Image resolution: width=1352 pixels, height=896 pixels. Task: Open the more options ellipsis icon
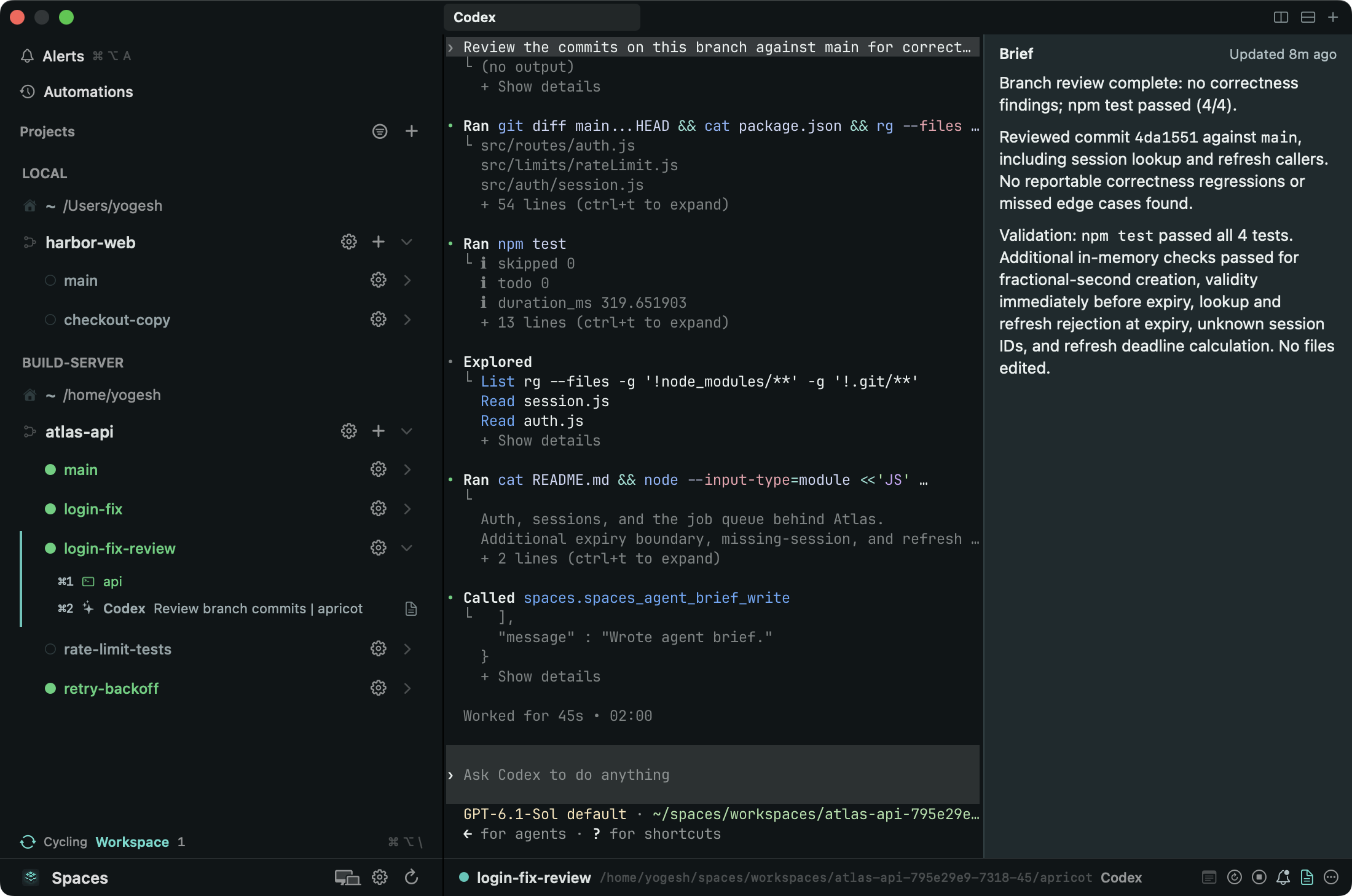1331,878
